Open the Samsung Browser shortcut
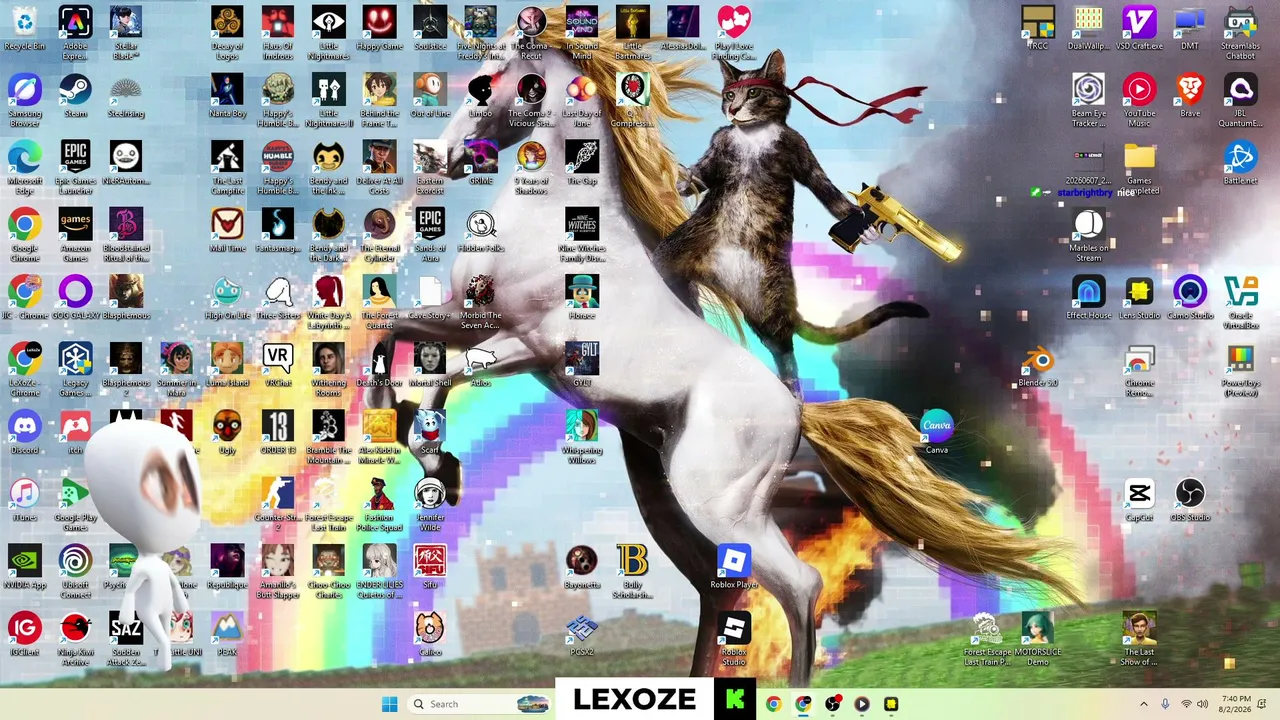This screenshot has height=720, width=1280. pyautogui.click(x=25, y=101)
